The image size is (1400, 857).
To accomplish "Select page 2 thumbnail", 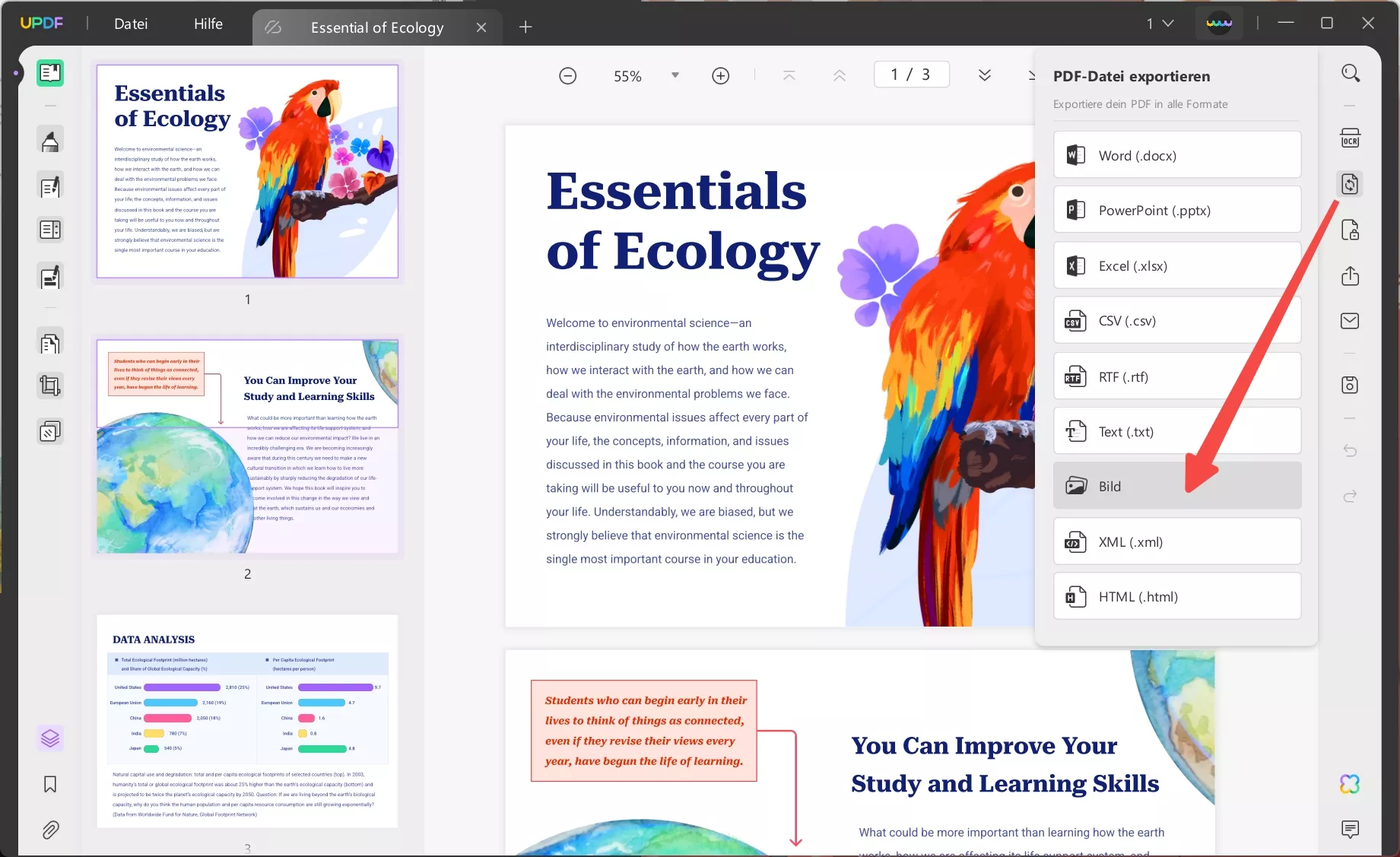I will coord(246,446).
